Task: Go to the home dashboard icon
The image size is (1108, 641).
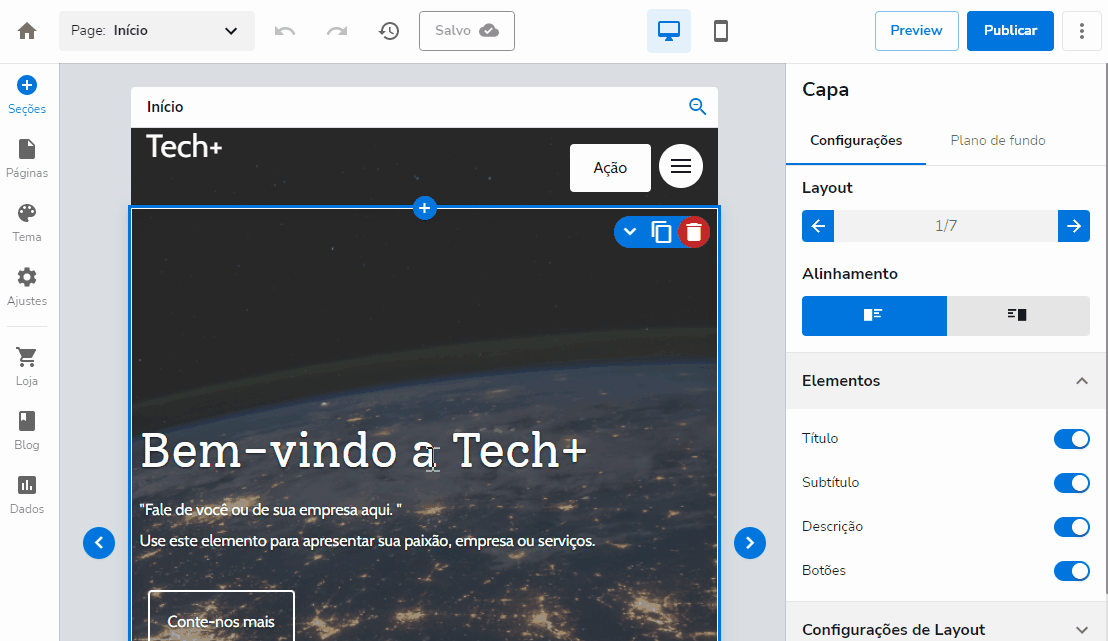Action: point(27,31)
